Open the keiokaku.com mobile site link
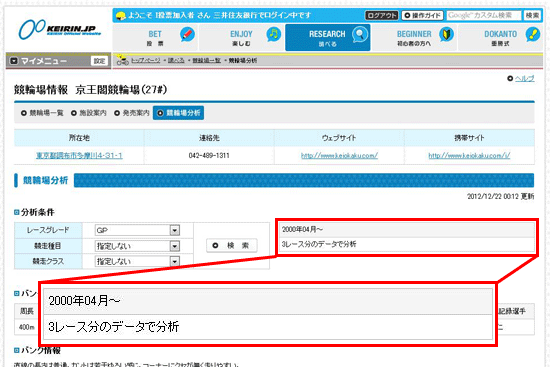 pyautogui.click(x=469, y=155)
